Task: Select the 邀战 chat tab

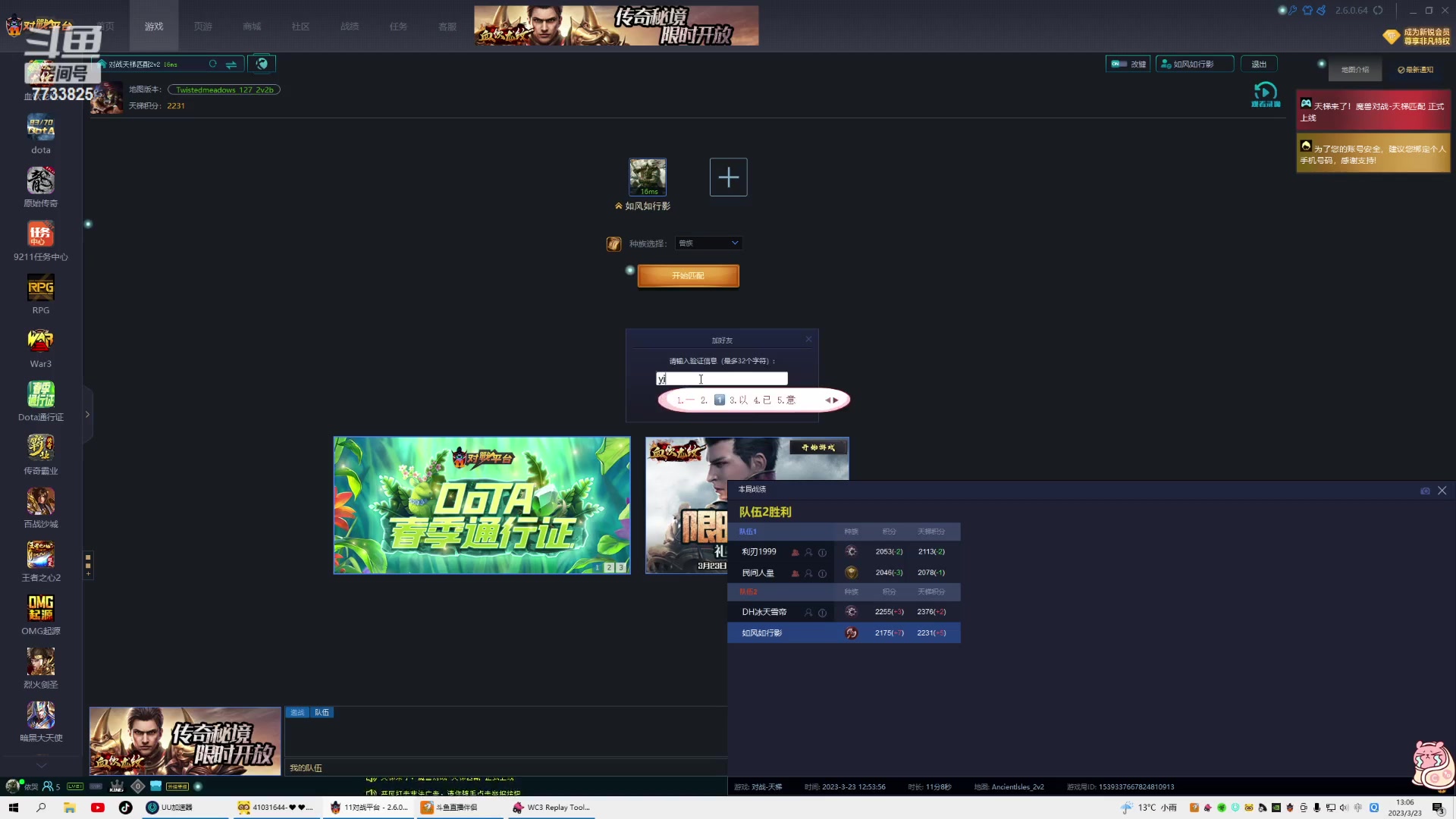Action: (297, 713)
